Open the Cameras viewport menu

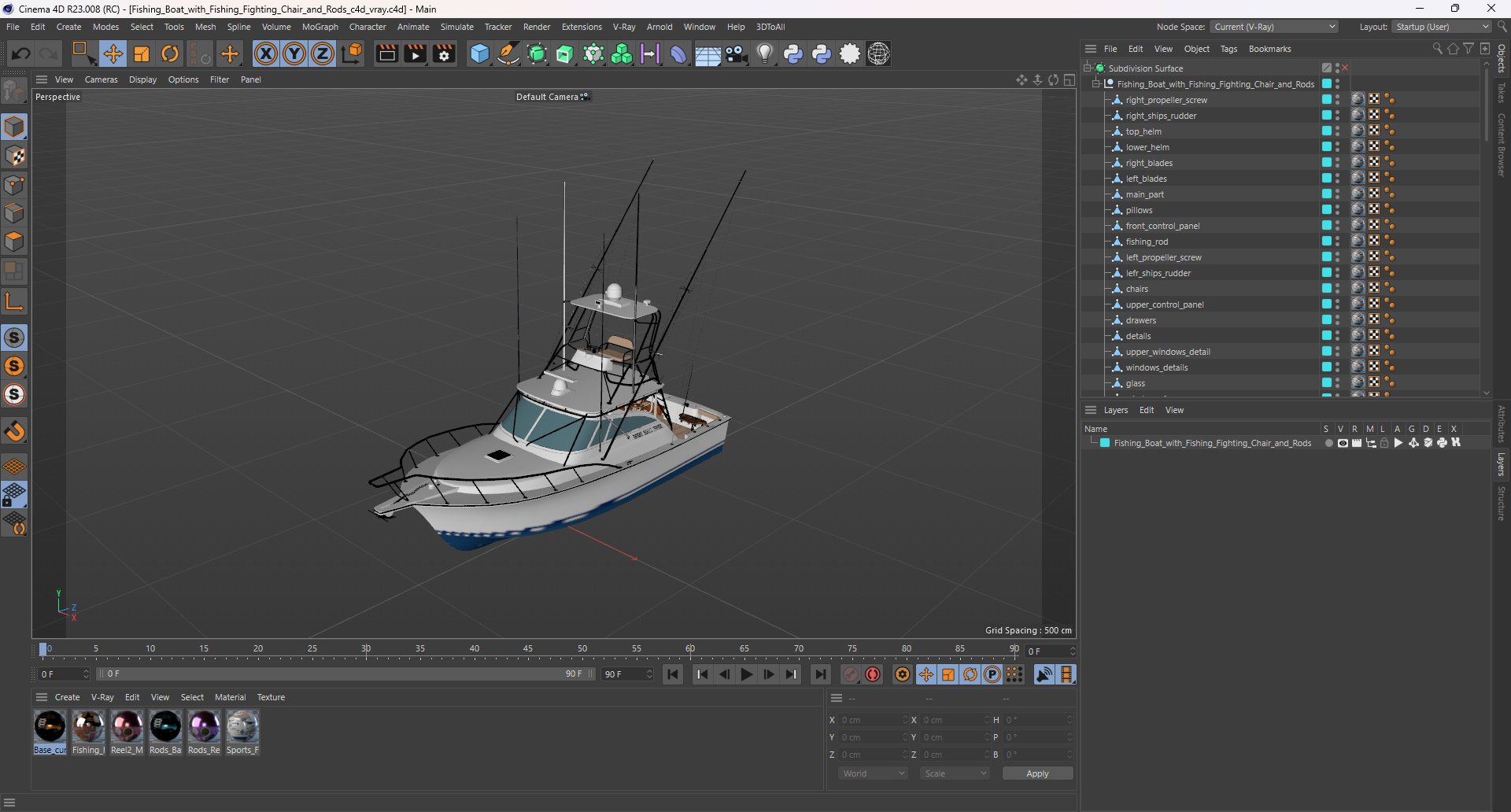click(x=101, y=79)
